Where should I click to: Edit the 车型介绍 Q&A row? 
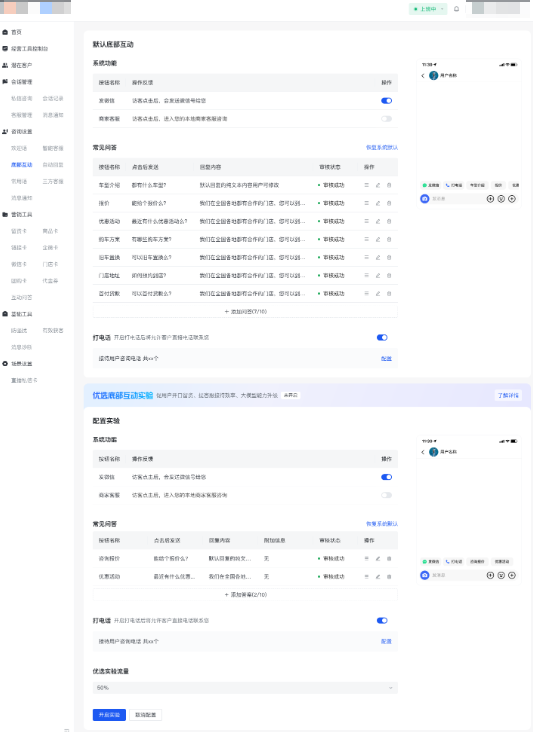(x=378, y=185)
